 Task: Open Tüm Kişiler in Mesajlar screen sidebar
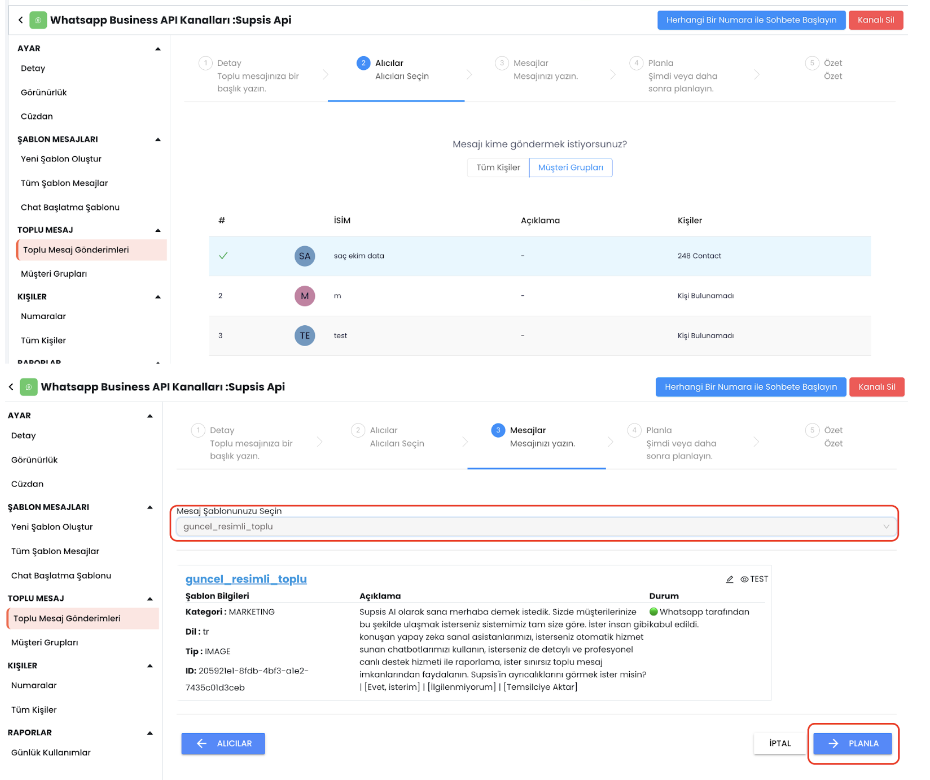pos(34,709)
